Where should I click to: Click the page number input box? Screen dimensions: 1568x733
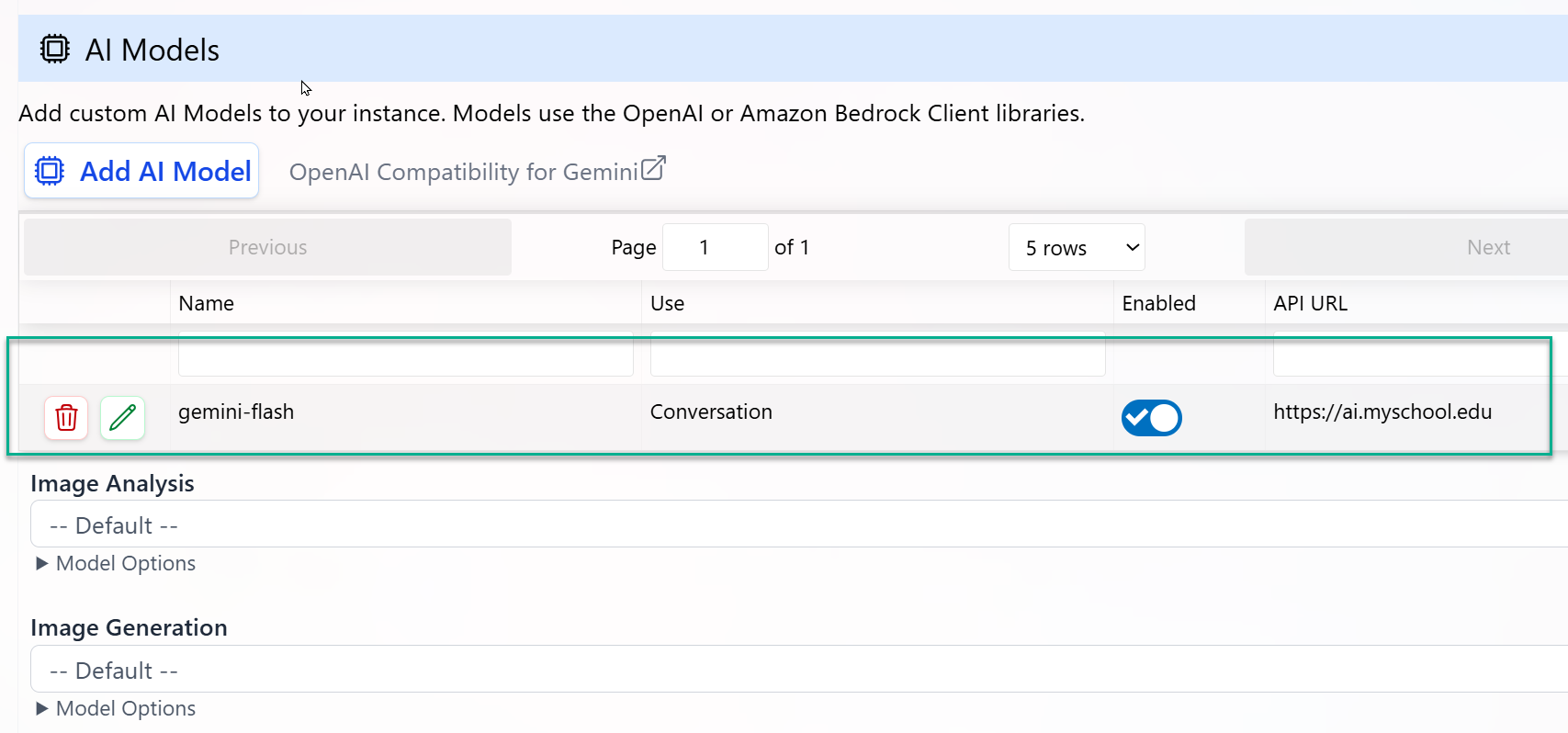715,248
